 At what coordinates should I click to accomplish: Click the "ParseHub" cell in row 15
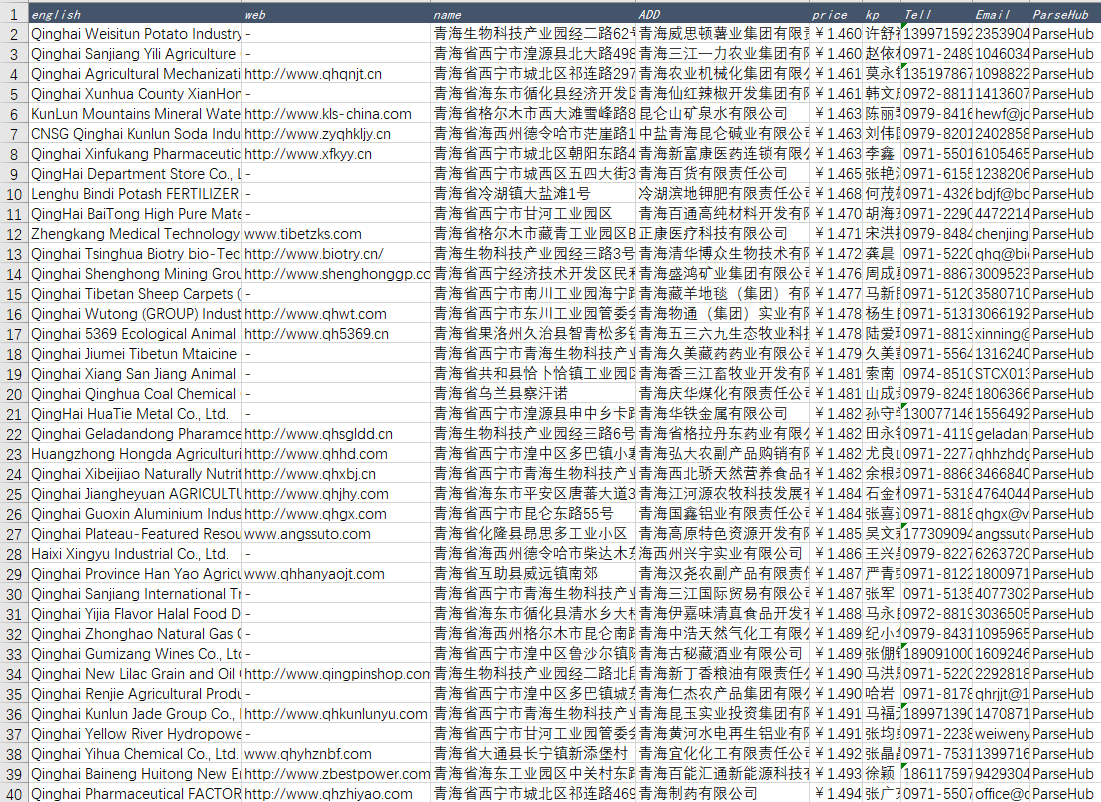tap(1064, 294)
